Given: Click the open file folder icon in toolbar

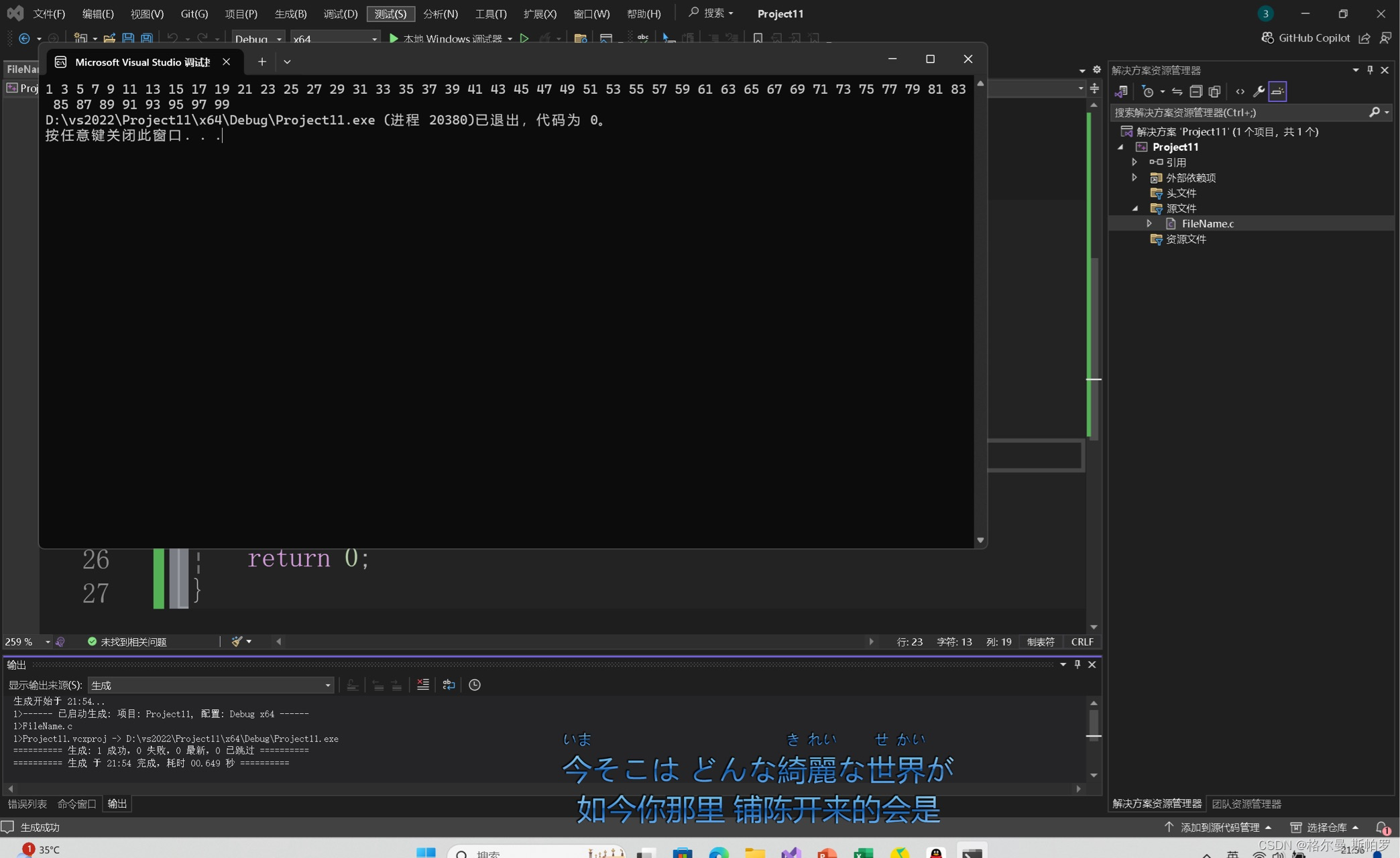Looking at the screenshot, I should (109, 39).
